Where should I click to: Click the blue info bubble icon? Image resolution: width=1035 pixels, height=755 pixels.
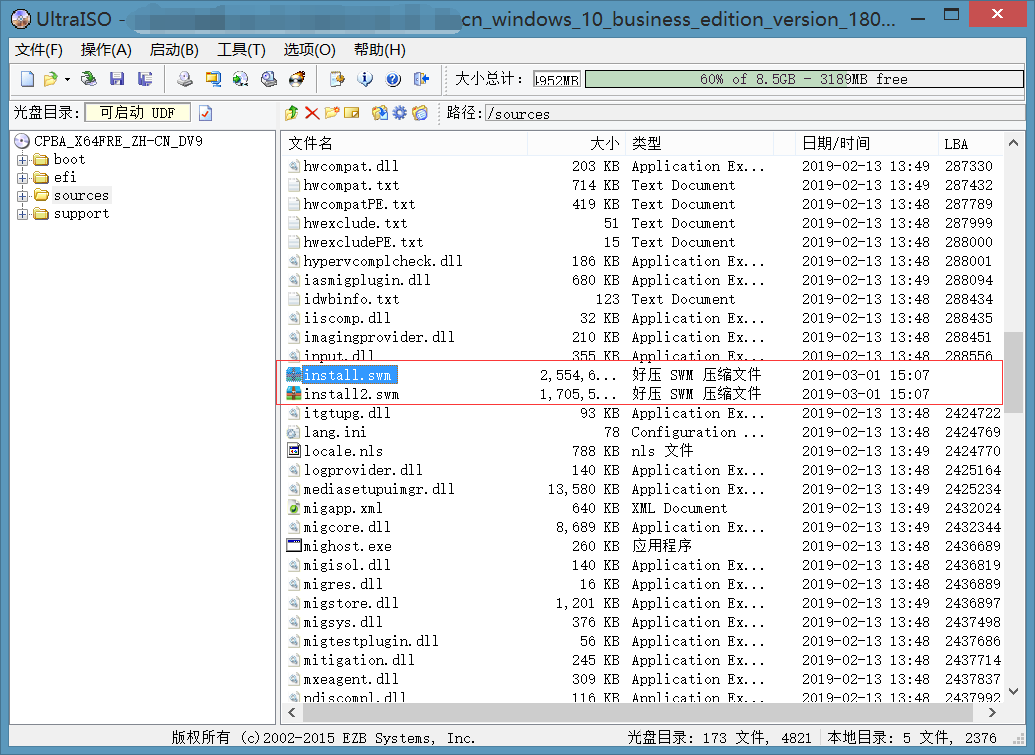click(x=365, y=79)
